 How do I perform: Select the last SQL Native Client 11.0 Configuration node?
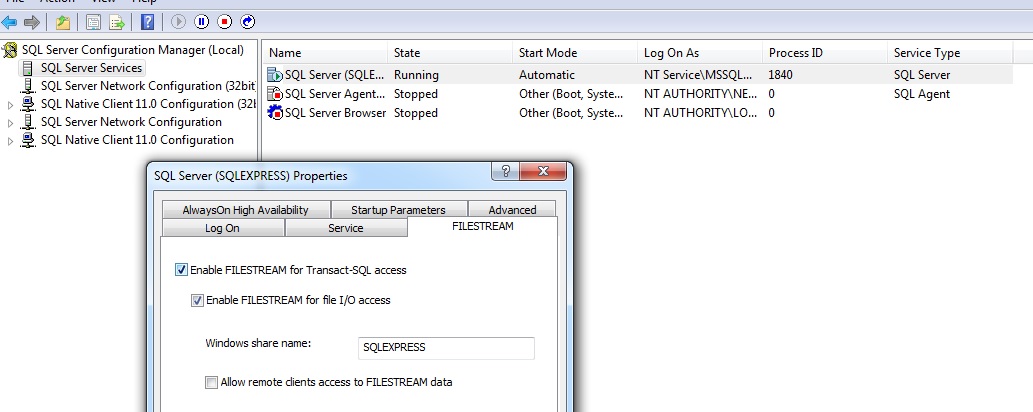pos(137,140)
